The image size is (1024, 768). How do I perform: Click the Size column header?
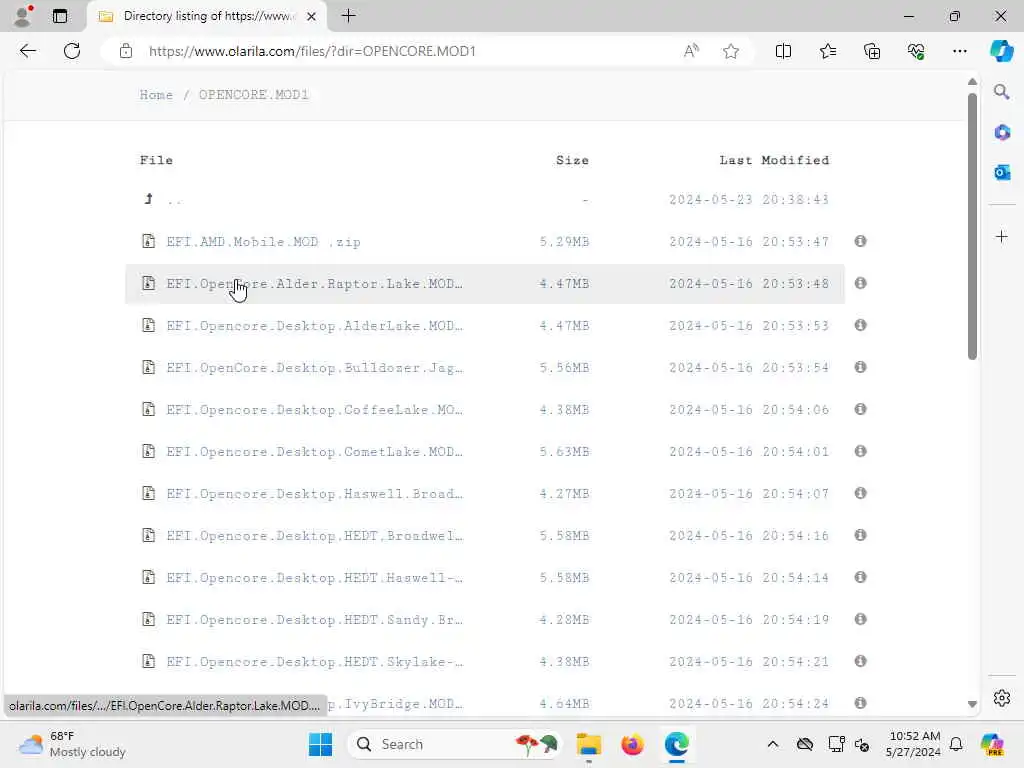tap(572, 160)
